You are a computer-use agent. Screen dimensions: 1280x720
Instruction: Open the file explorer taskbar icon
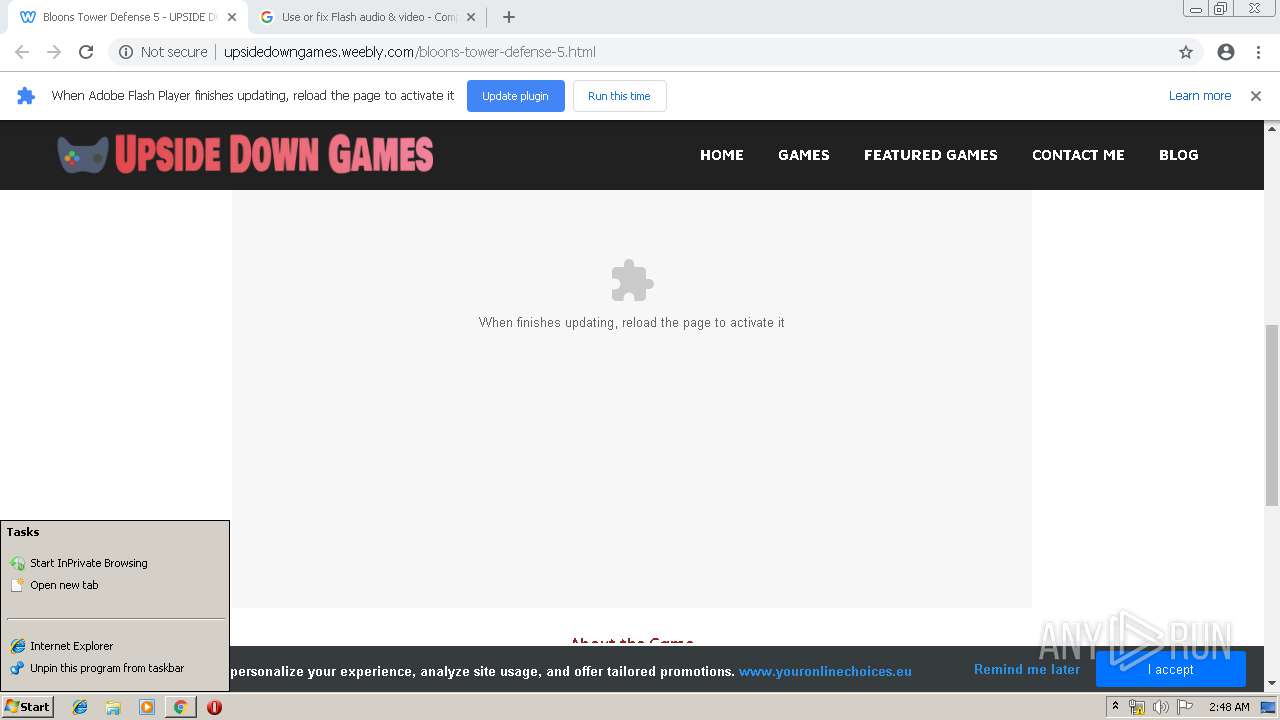tap(113, 707)
